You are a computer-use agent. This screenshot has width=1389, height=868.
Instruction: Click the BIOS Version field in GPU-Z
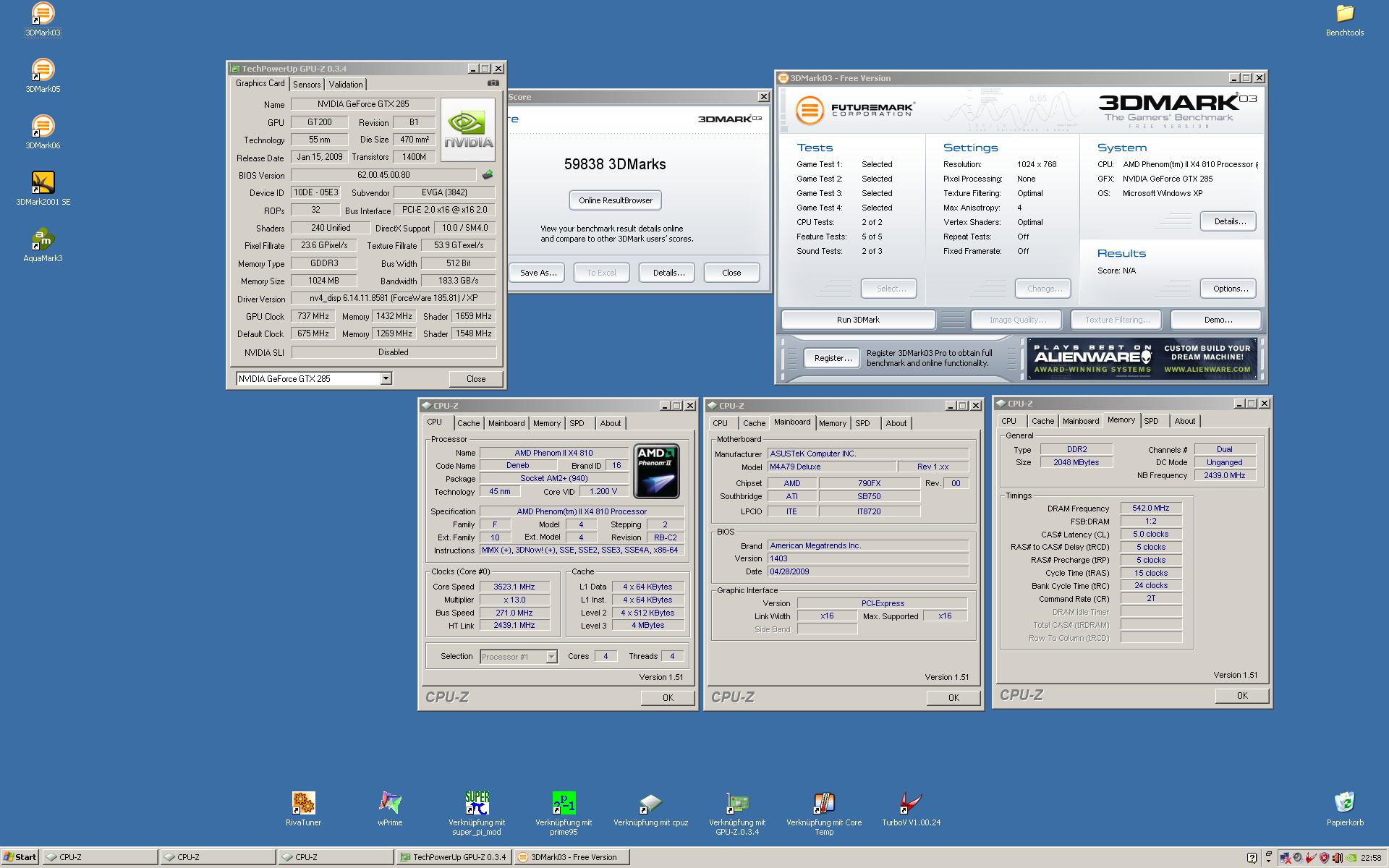(383, 175)
